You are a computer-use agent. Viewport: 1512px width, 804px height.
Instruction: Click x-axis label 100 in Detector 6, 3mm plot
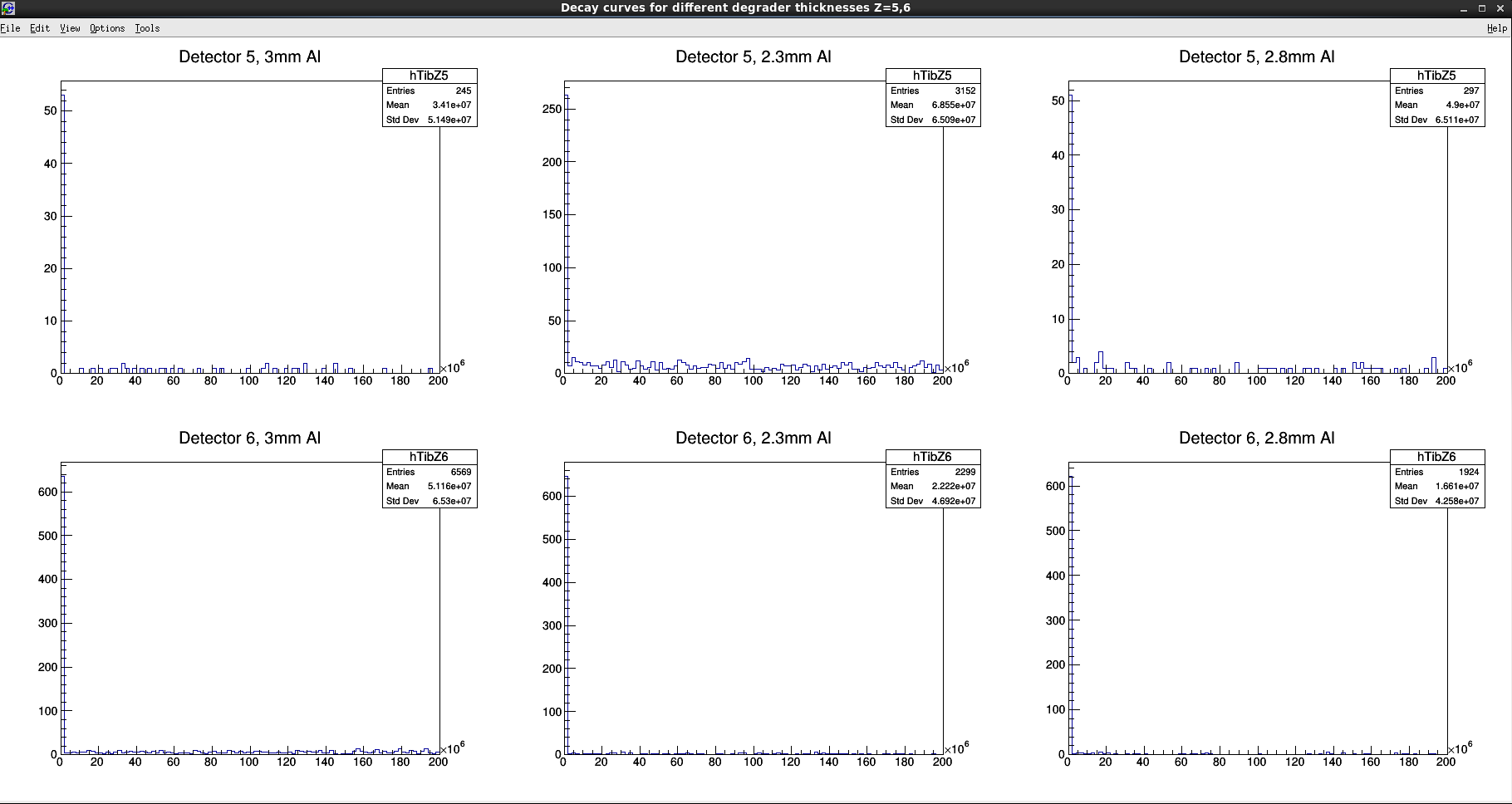click(248, 762)
